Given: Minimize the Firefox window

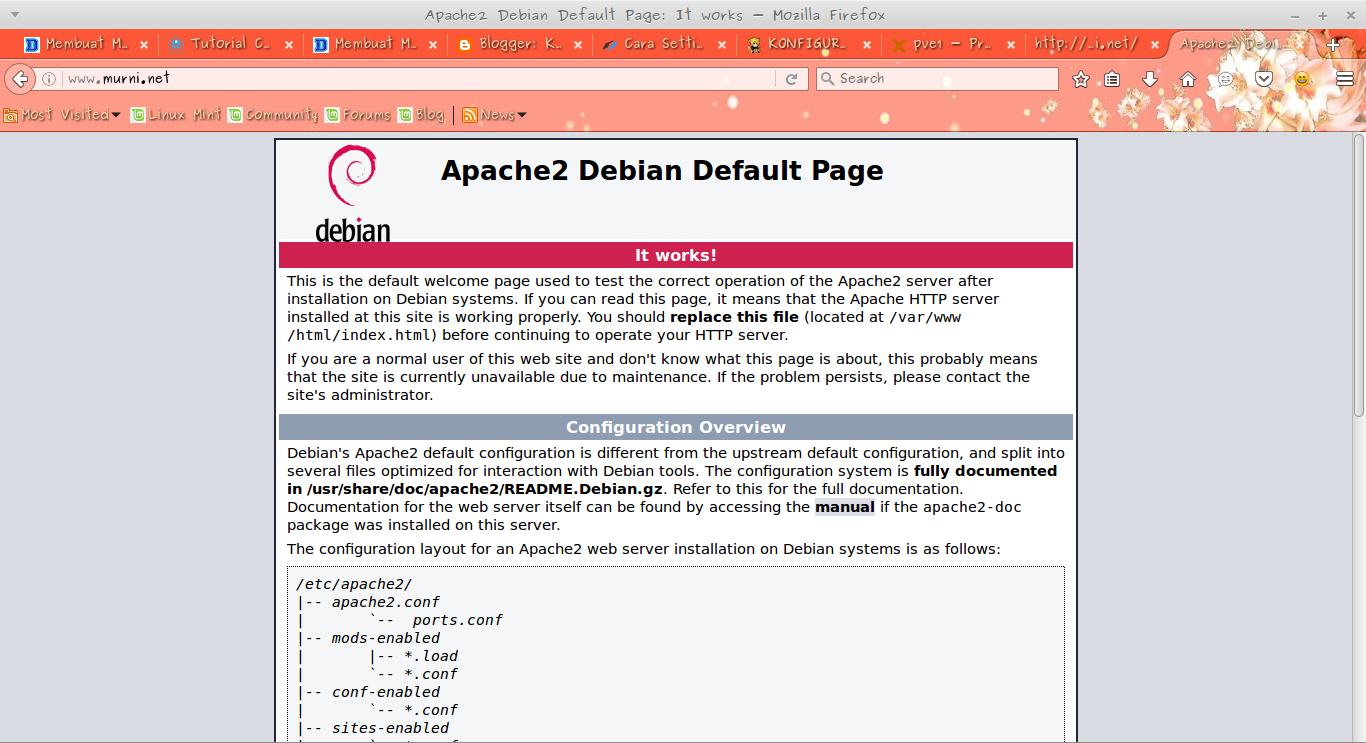Looking at the screenshot, I should point(1295,15).
